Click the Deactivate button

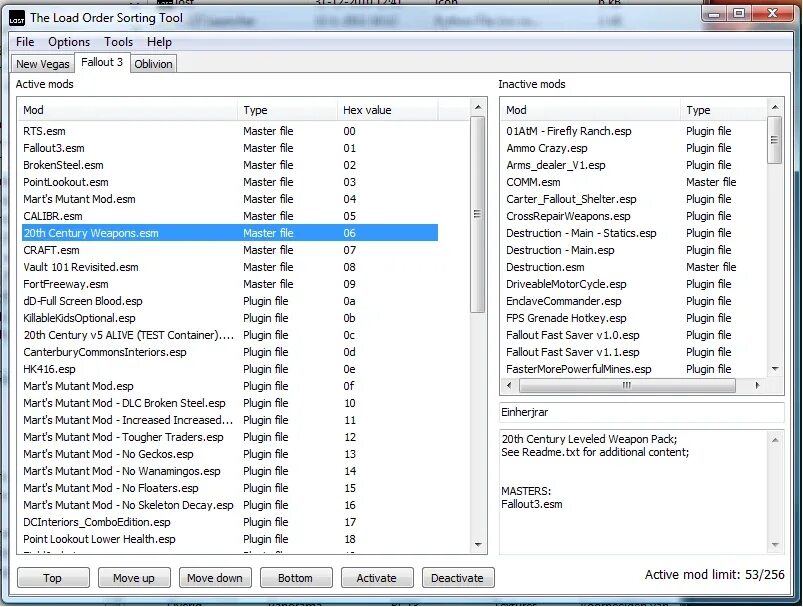[x=458, y=578]
